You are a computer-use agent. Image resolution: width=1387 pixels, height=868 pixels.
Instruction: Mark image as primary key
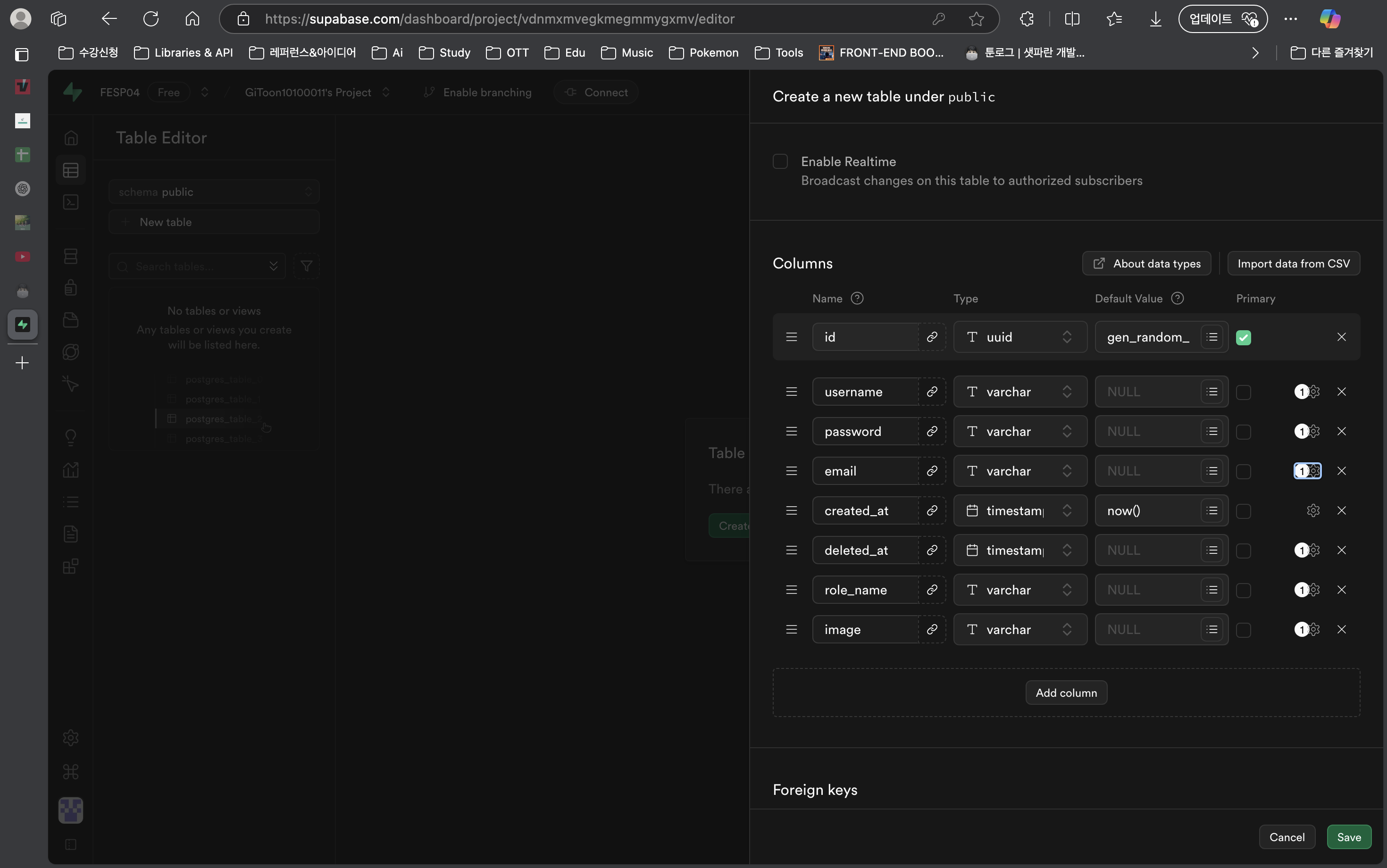coord(1244,630)
